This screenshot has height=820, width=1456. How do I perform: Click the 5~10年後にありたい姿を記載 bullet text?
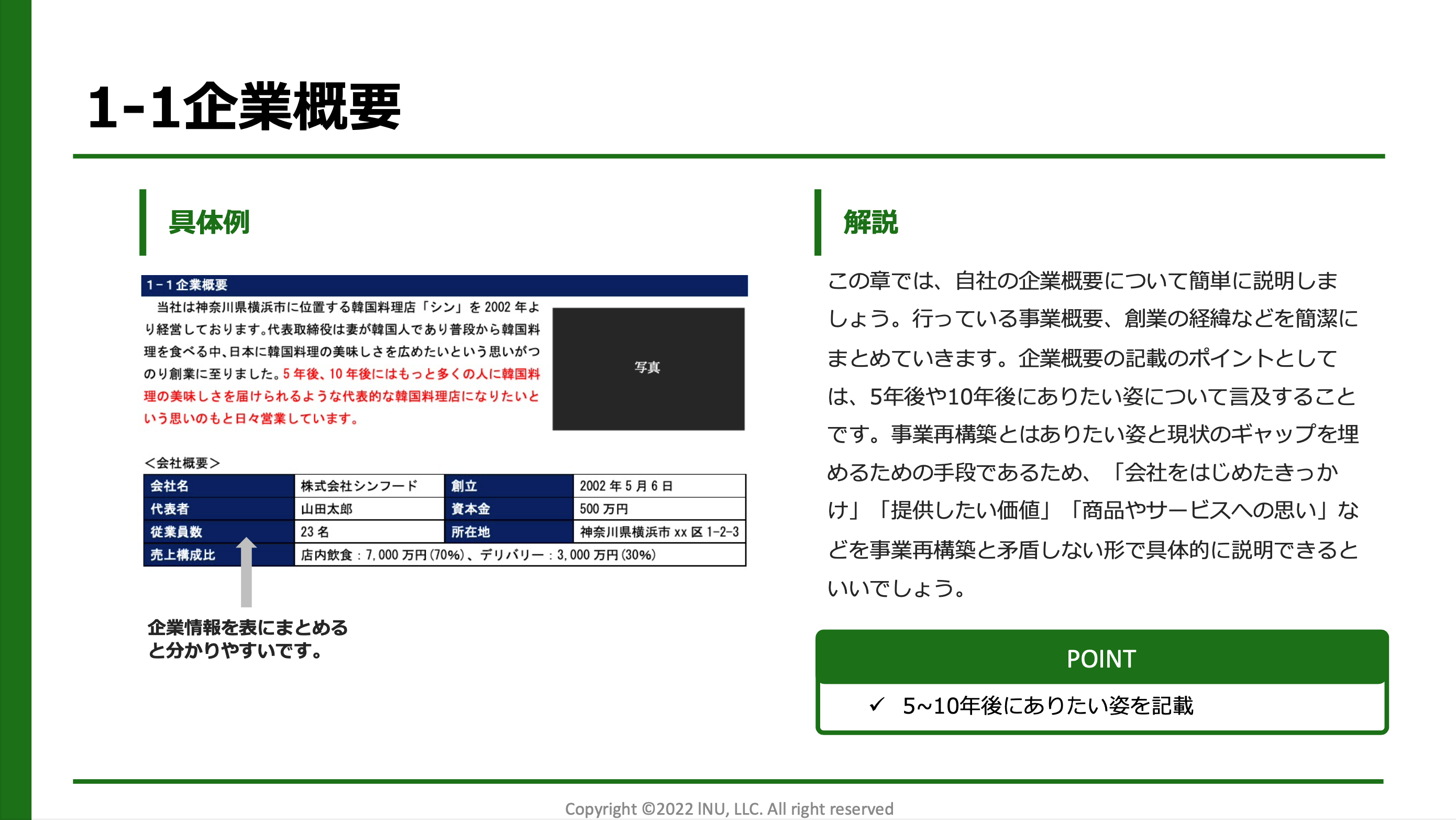pos(1047,706)
